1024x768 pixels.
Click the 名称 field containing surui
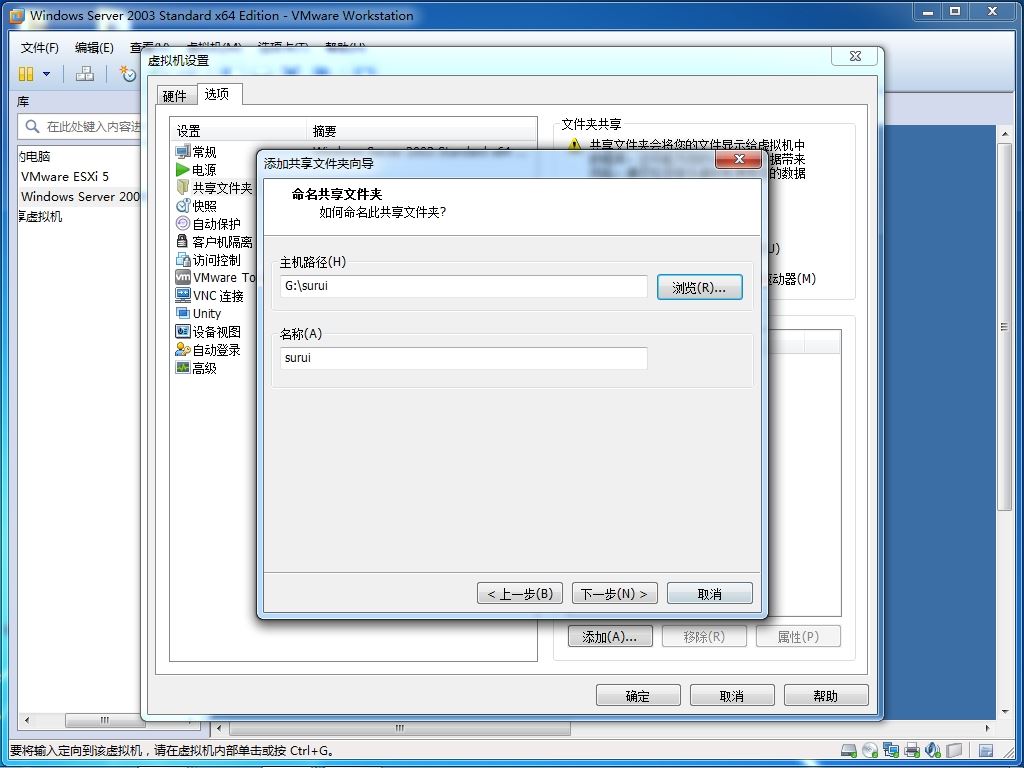pos(464,358)
